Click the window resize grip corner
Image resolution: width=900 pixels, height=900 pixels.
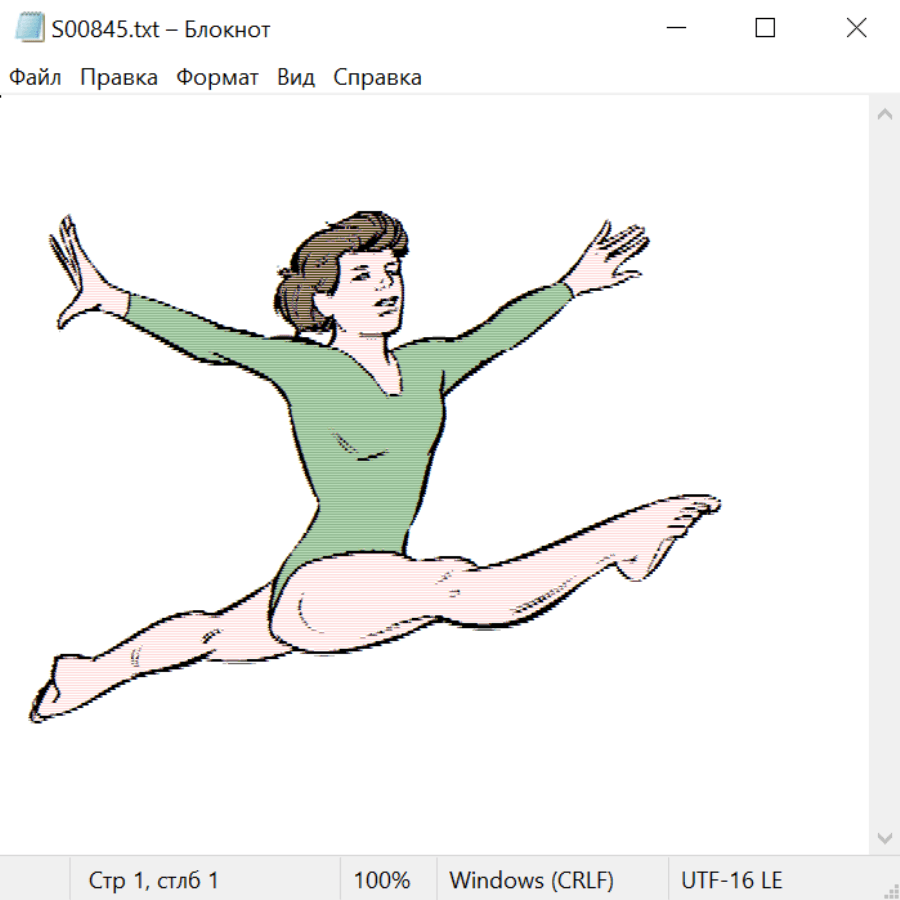[x=890, y=890]
